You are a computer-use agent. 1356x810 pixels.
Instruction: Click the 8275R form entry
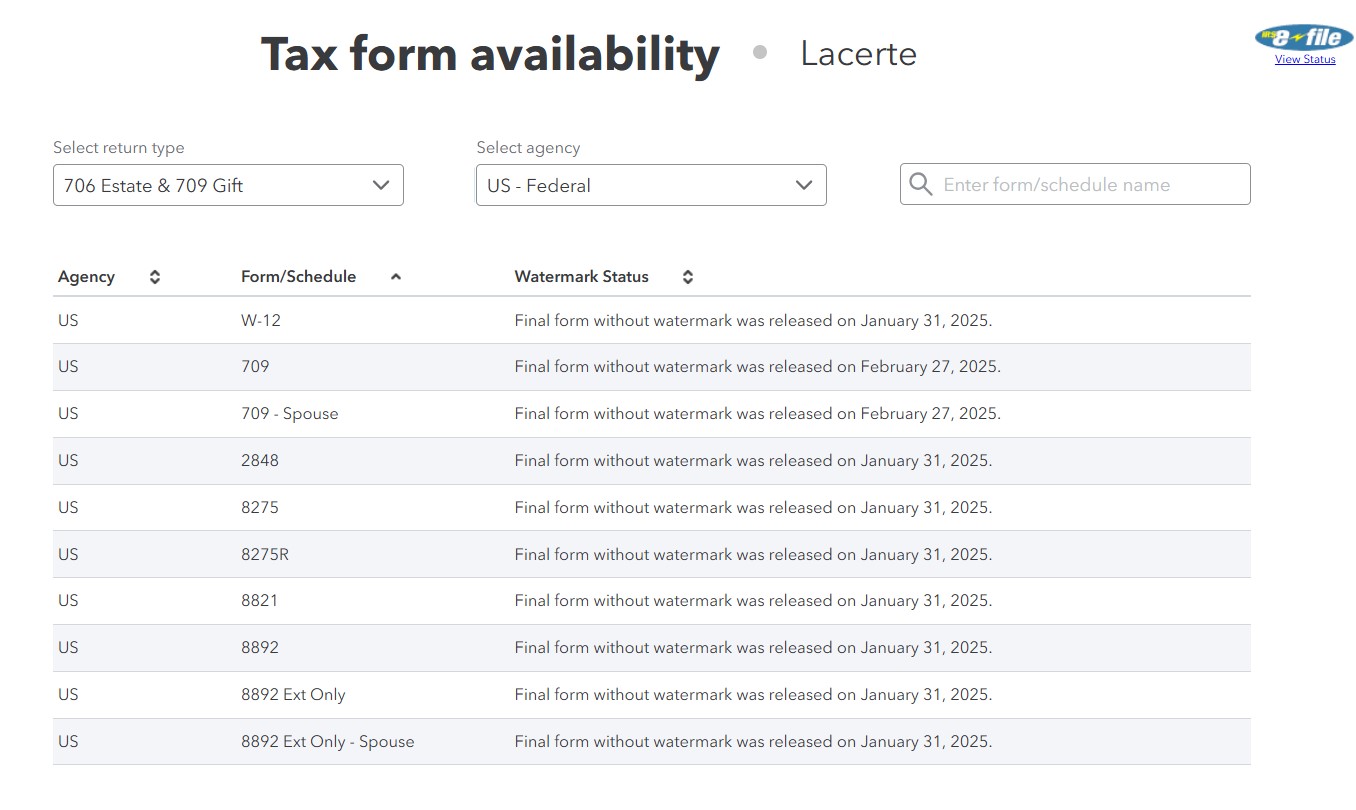(264, 554)
